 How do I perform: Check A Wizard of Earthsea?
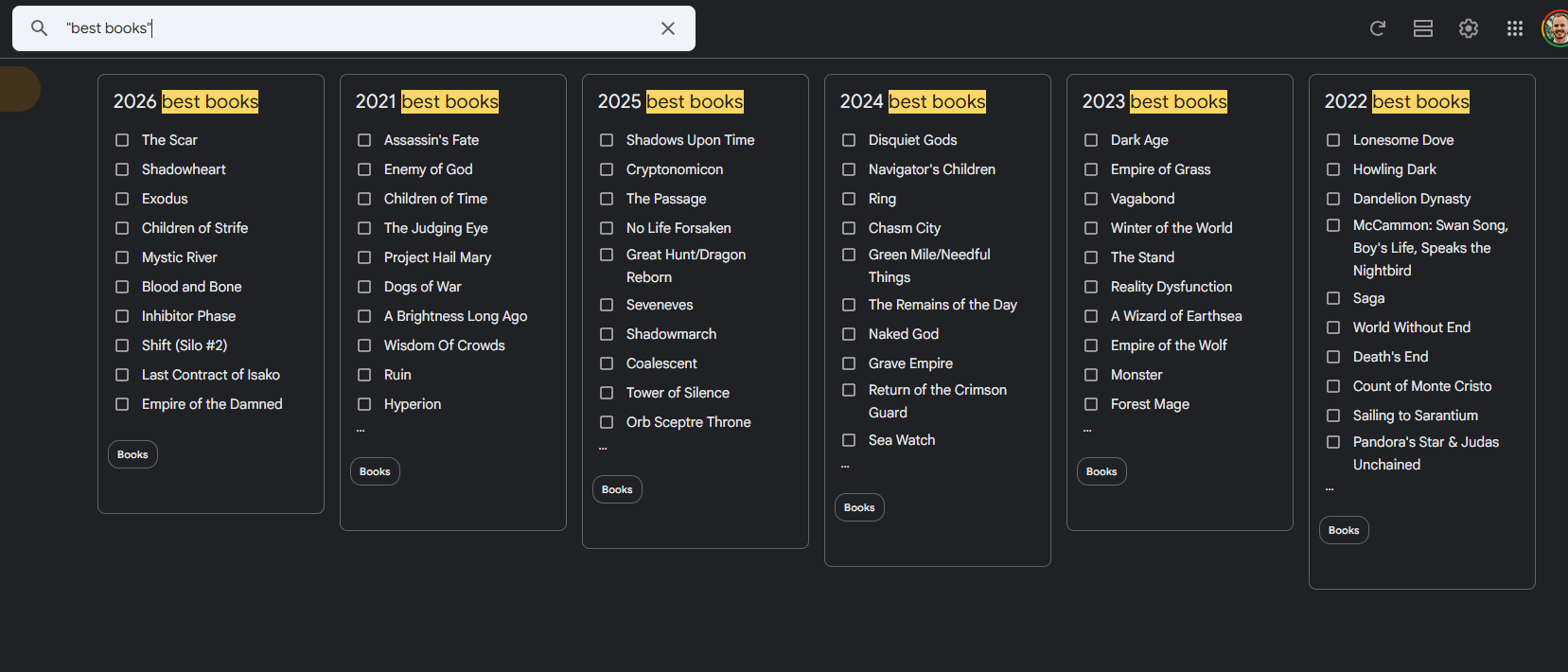click(x=1091, y=316)
